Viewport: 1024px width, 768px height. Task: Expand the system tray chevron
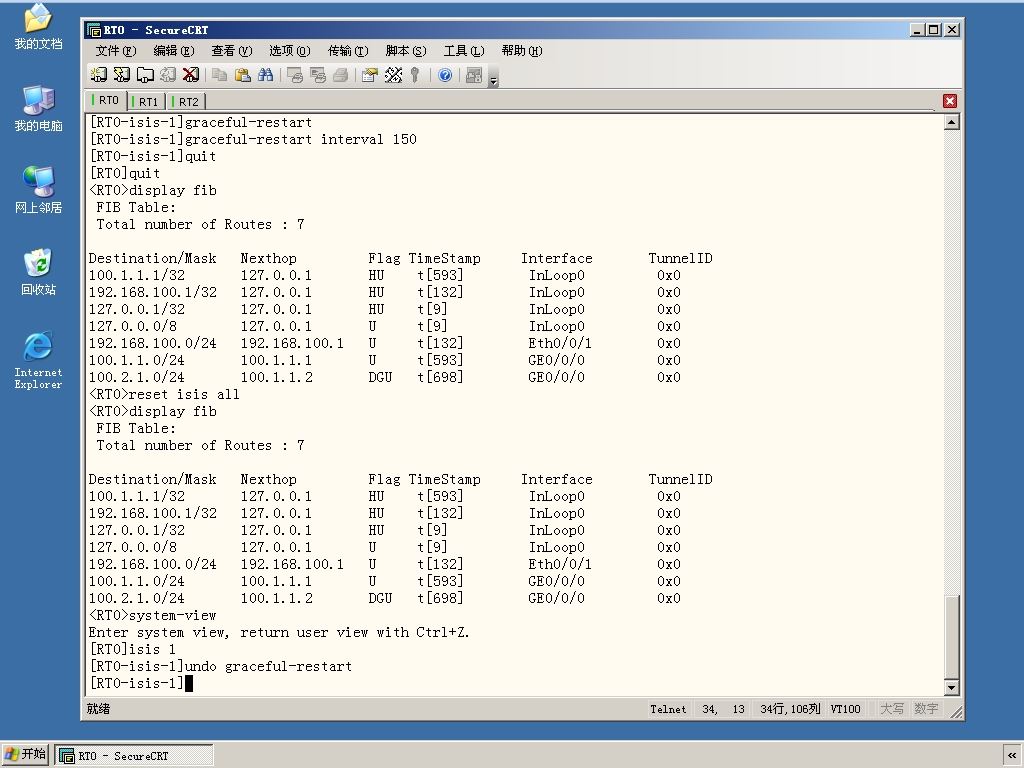(1012, 756)
